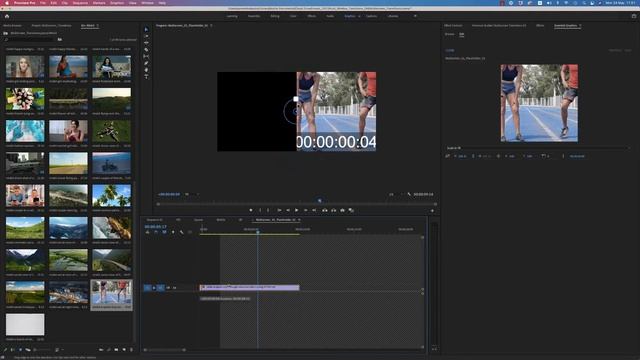Click the Program monitor scrub bar playhead

tap(320, 200)
